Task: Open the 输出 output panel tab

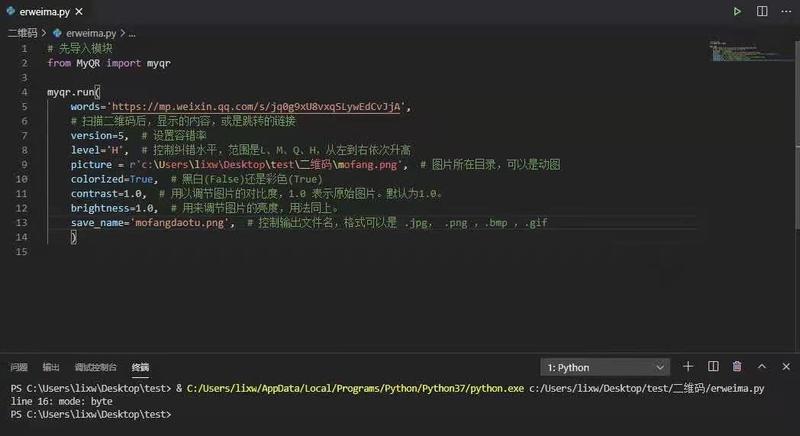Action: [51, 367]
